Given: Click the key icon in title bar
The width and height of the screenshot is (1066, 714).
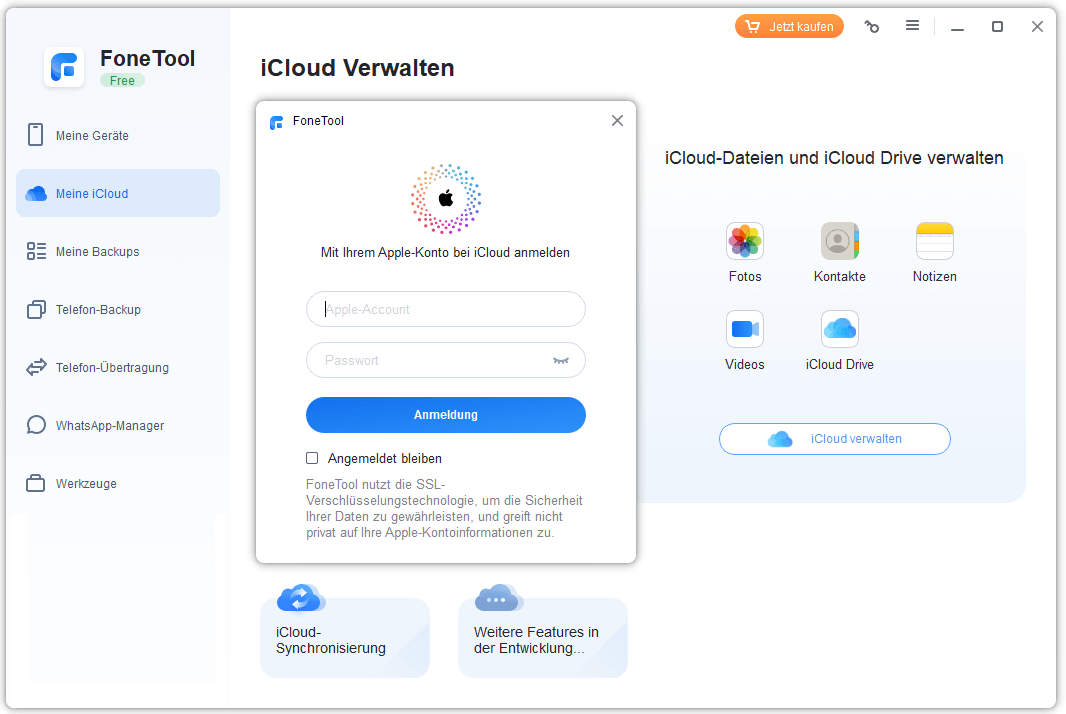Looking at the screenshot, I should click(x=872, y=27).
